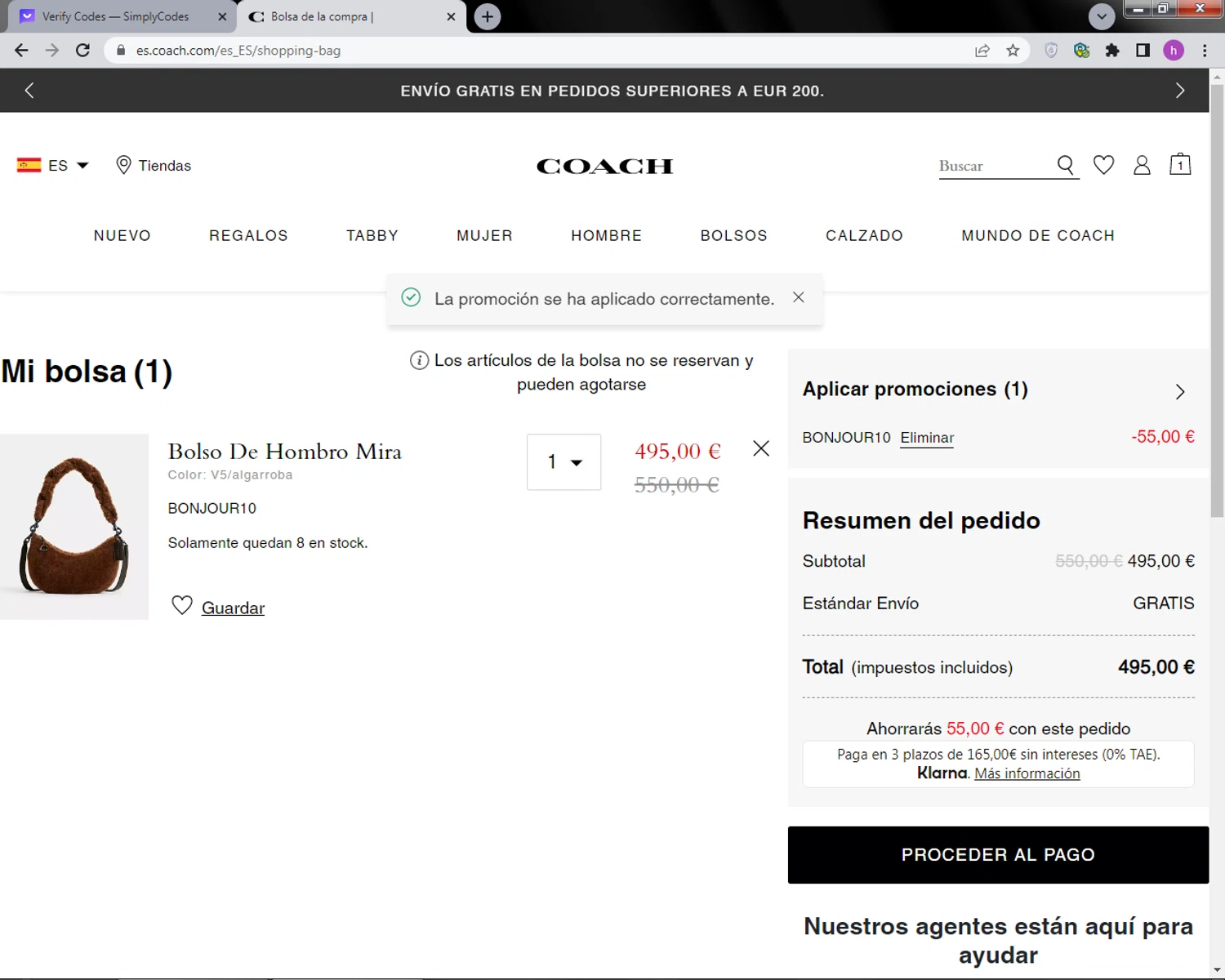Image resolution: width=1225 pixels, height=980 pixels.
Task: Click the green checkmark in success notification
Action: pyautogui.click(x=411, y=297)
